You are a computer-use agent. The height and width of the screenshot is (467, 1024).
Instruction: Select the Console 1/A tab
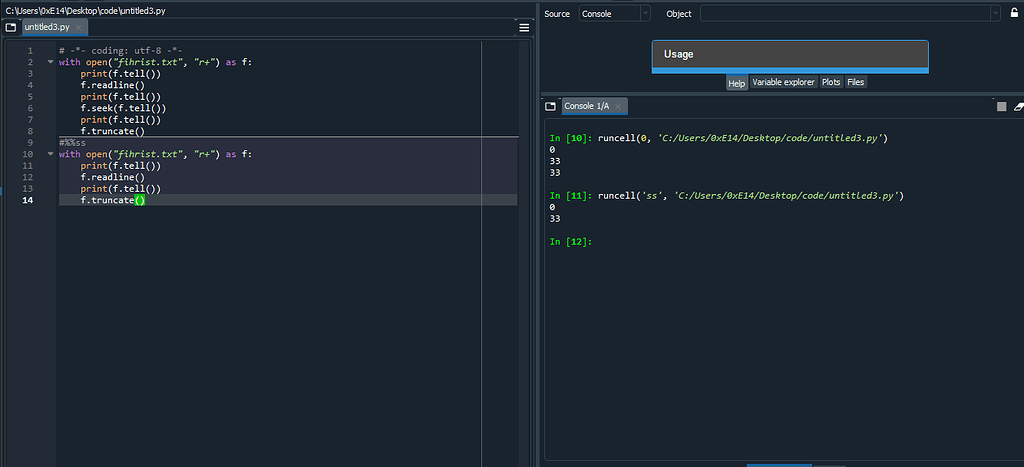coord(588,106)
